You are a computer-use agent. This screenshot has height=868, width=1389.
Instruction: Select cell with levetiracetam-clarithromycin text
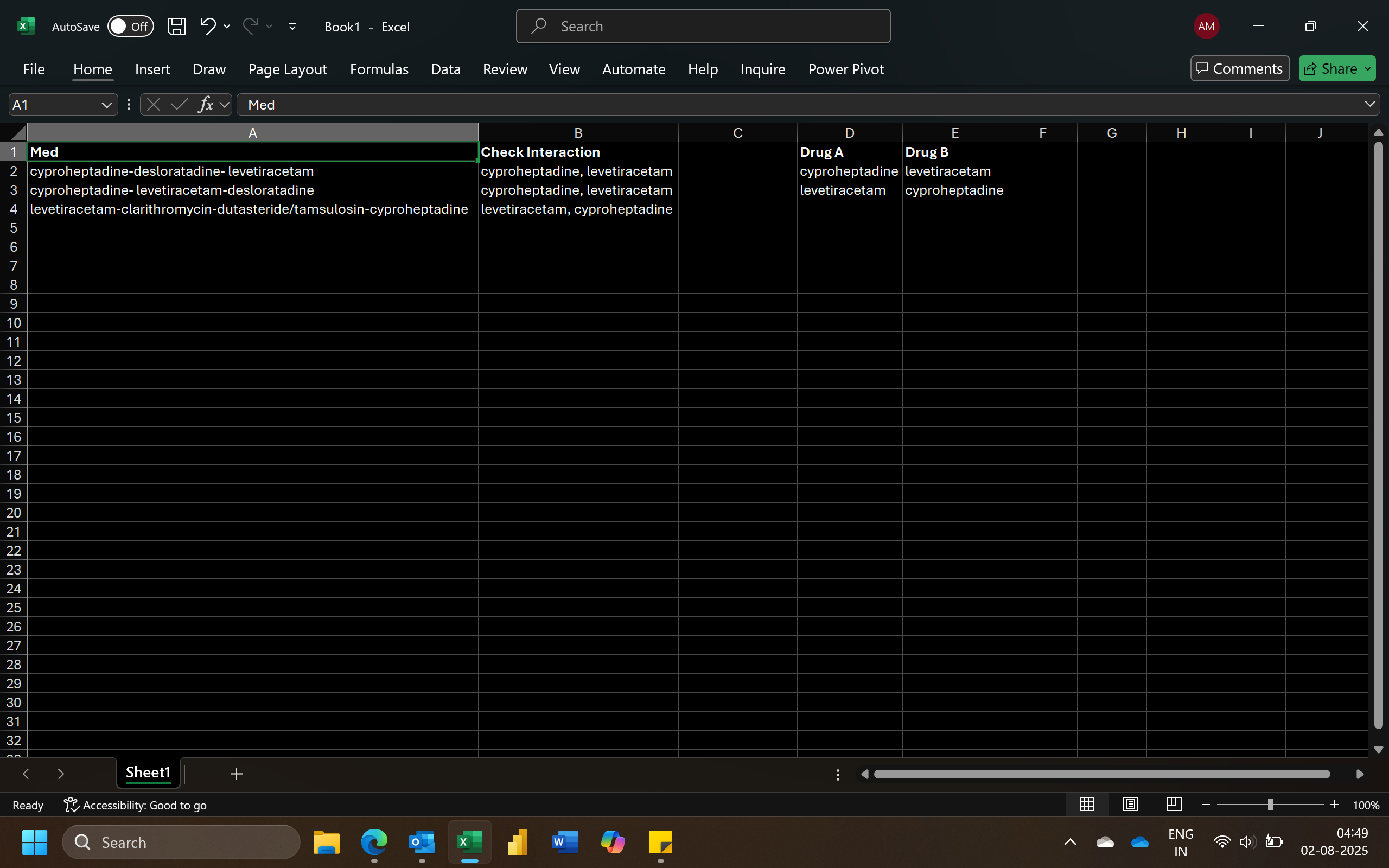pos(252,209)
